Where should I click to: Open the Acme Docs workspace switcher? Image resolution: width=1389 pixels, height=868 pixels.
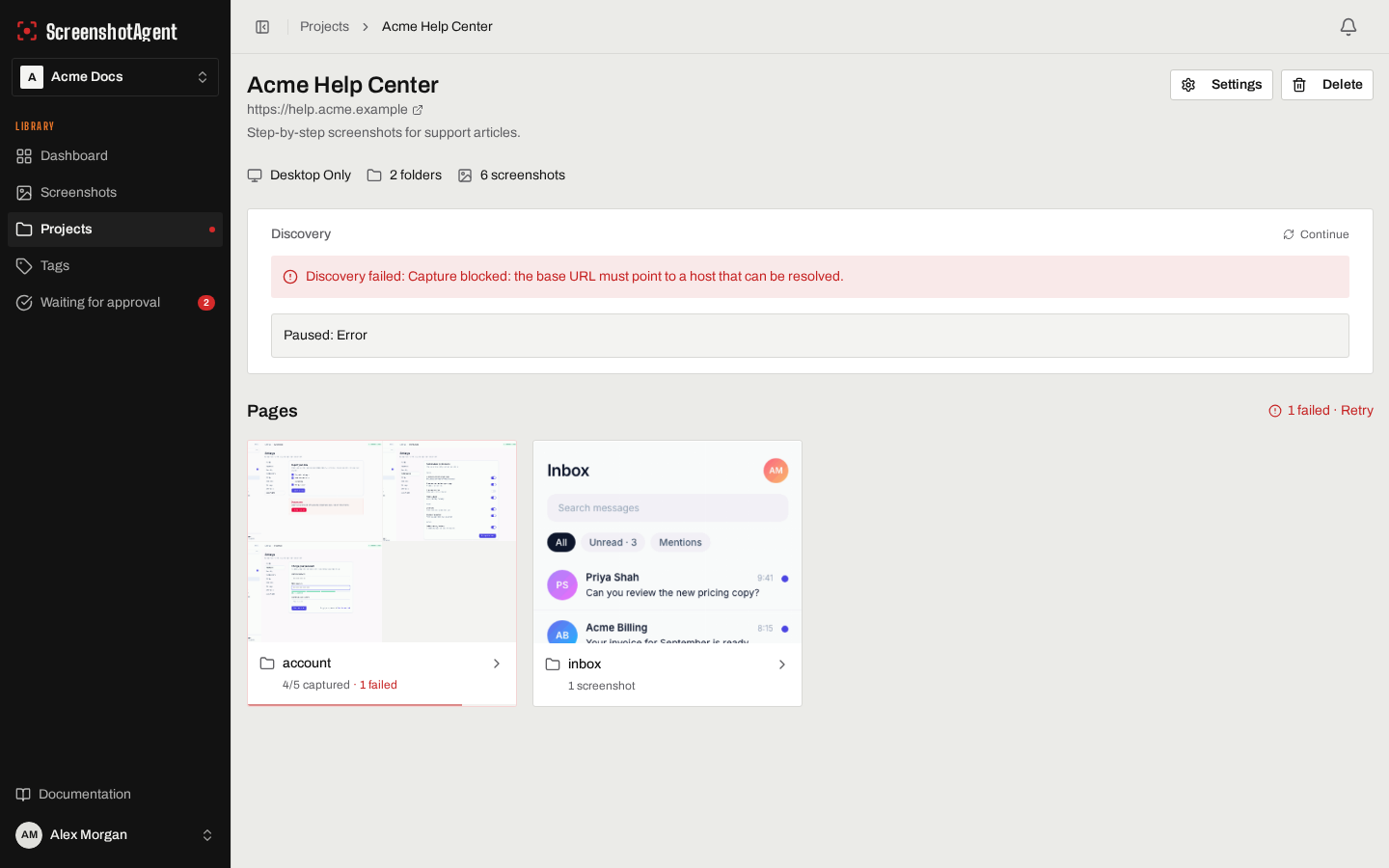115,77
